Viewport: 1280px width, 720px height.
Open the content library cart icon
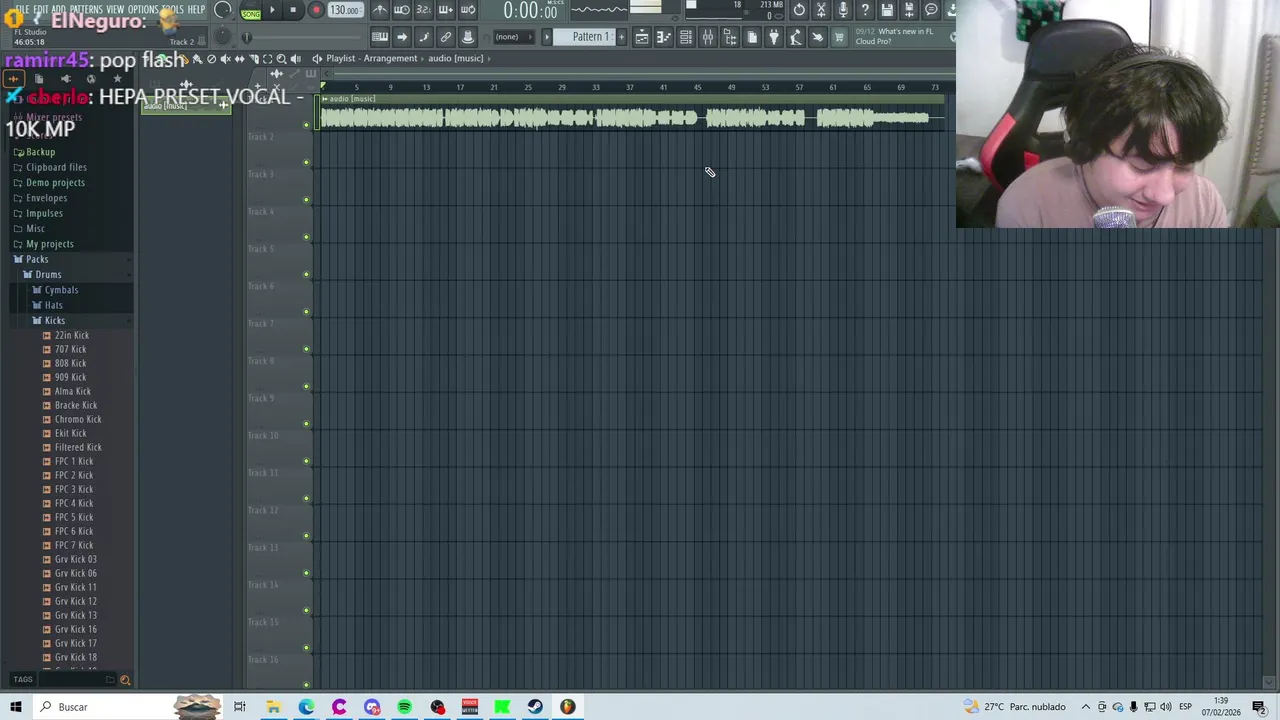(839, 37)
